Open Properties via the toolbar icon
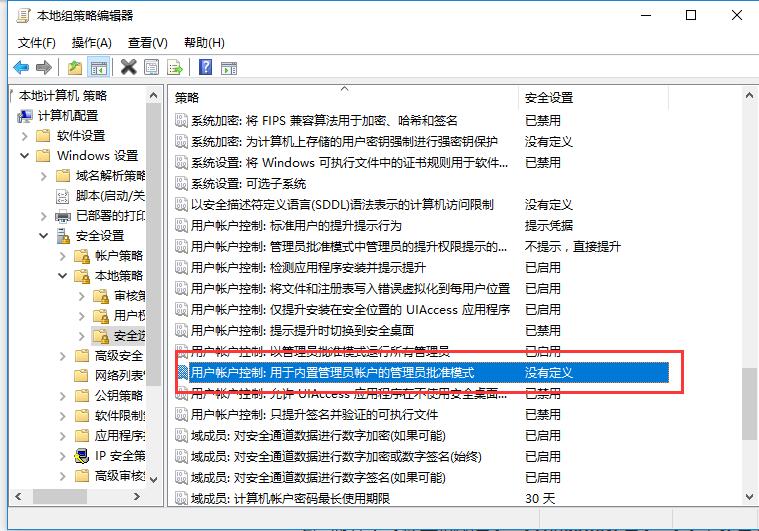Image resolution: width=759 pixels, height=531 pixels. click(152, 67)
